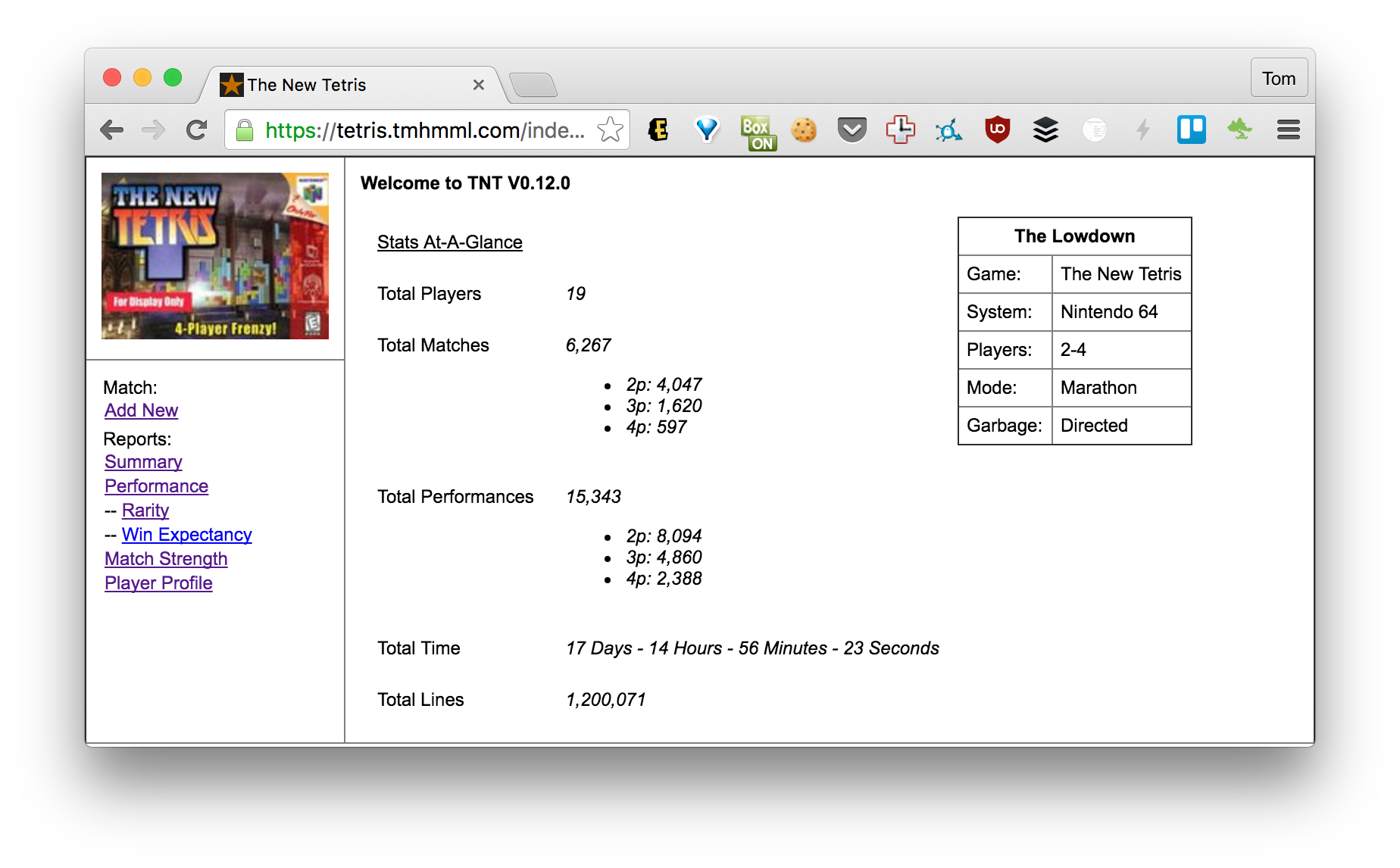Open a new tab with the blank tab button

click(533, 85)
